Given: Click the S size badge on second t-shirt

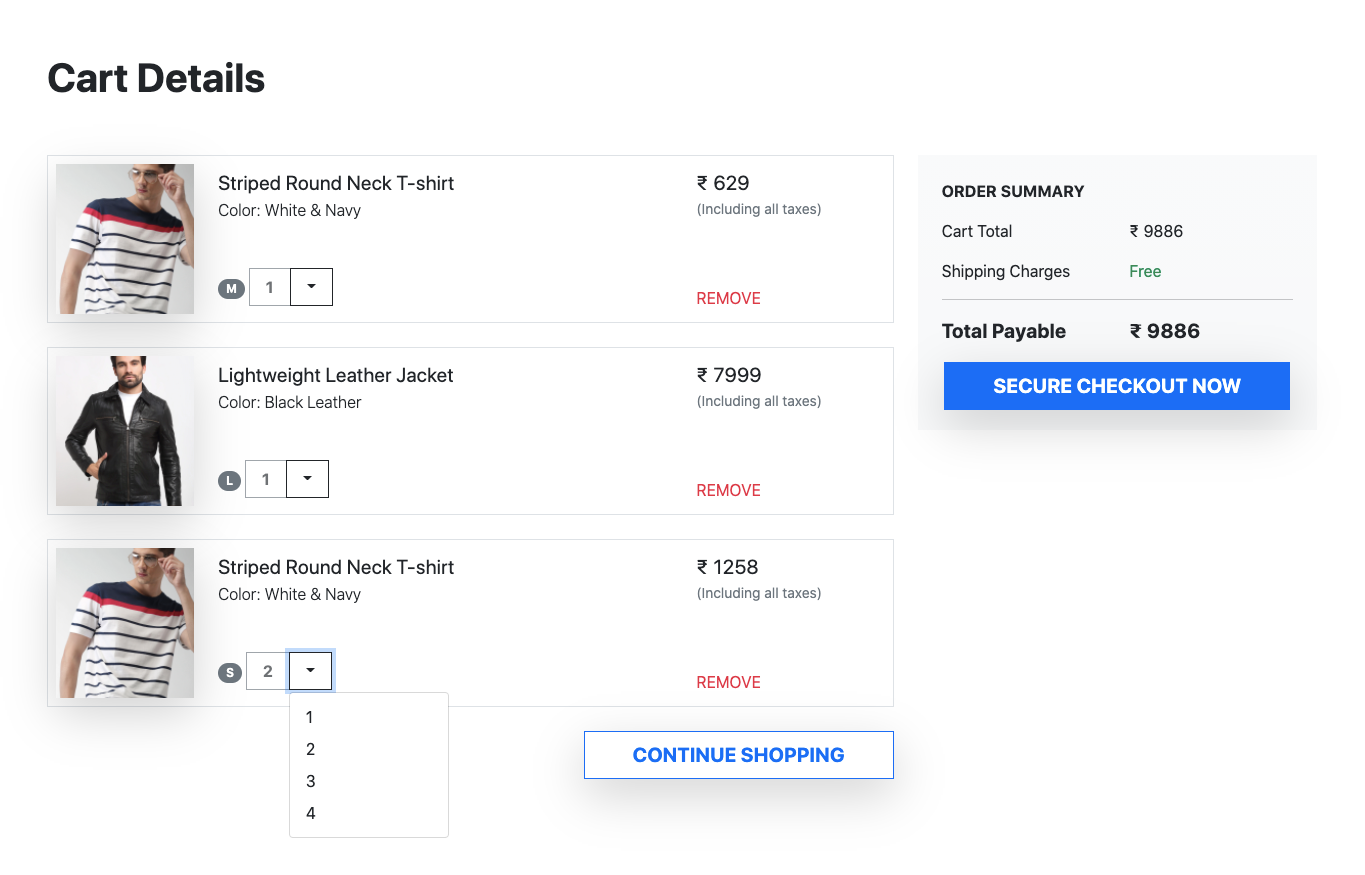Looking at the screenshot, I should pos(230,671).
